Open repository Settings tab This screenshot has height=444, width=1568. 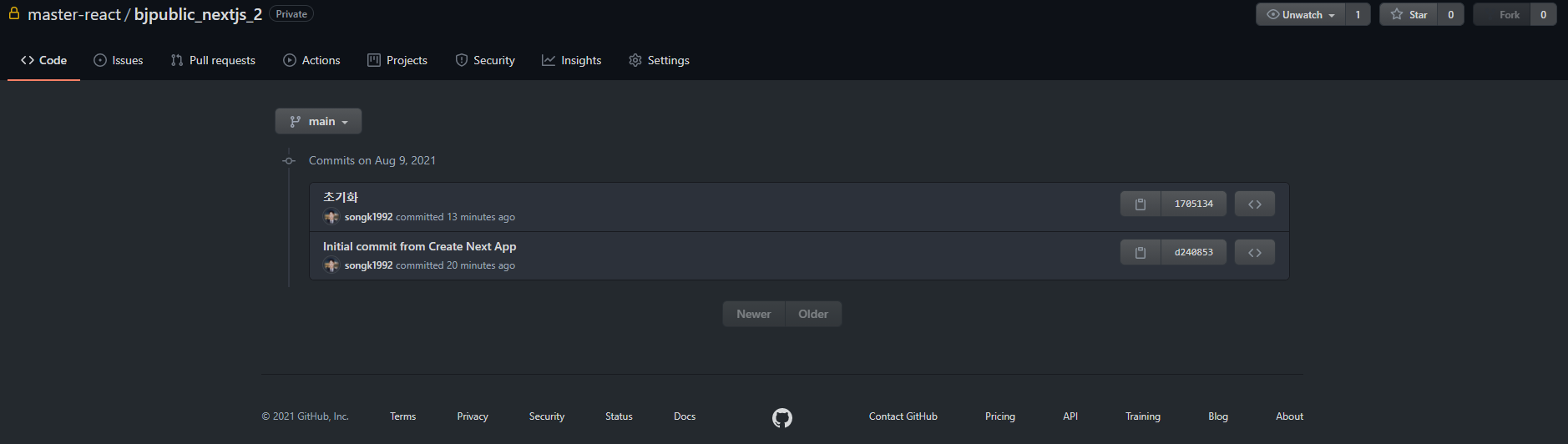click(x=659, y=60)
